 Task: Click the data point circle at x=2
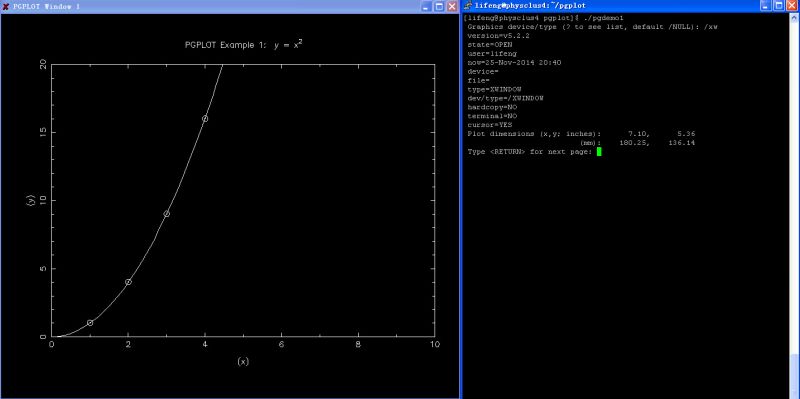click(129, 282)
